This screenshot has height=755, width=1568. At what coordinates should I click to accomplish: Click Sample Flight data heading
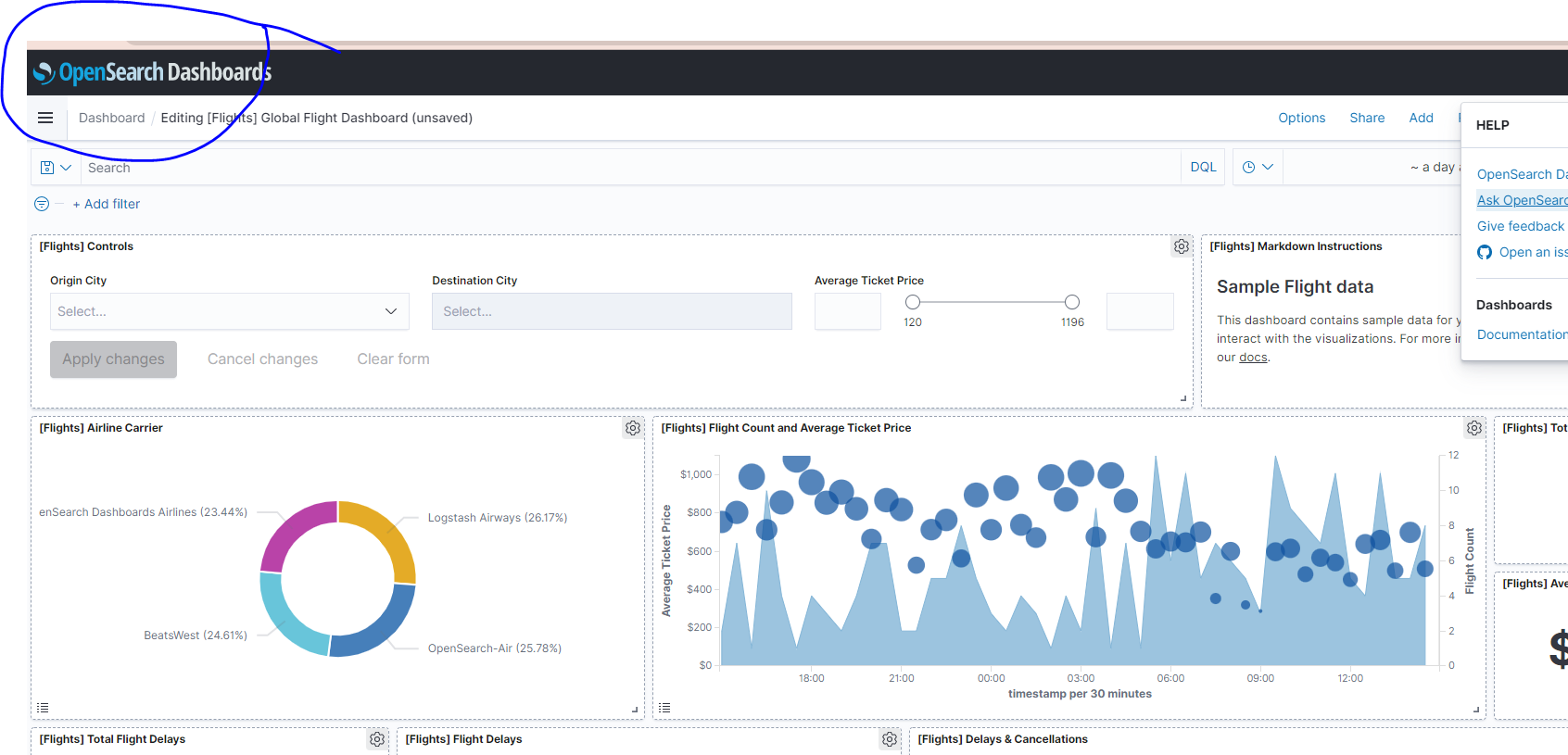(1295, 287)
